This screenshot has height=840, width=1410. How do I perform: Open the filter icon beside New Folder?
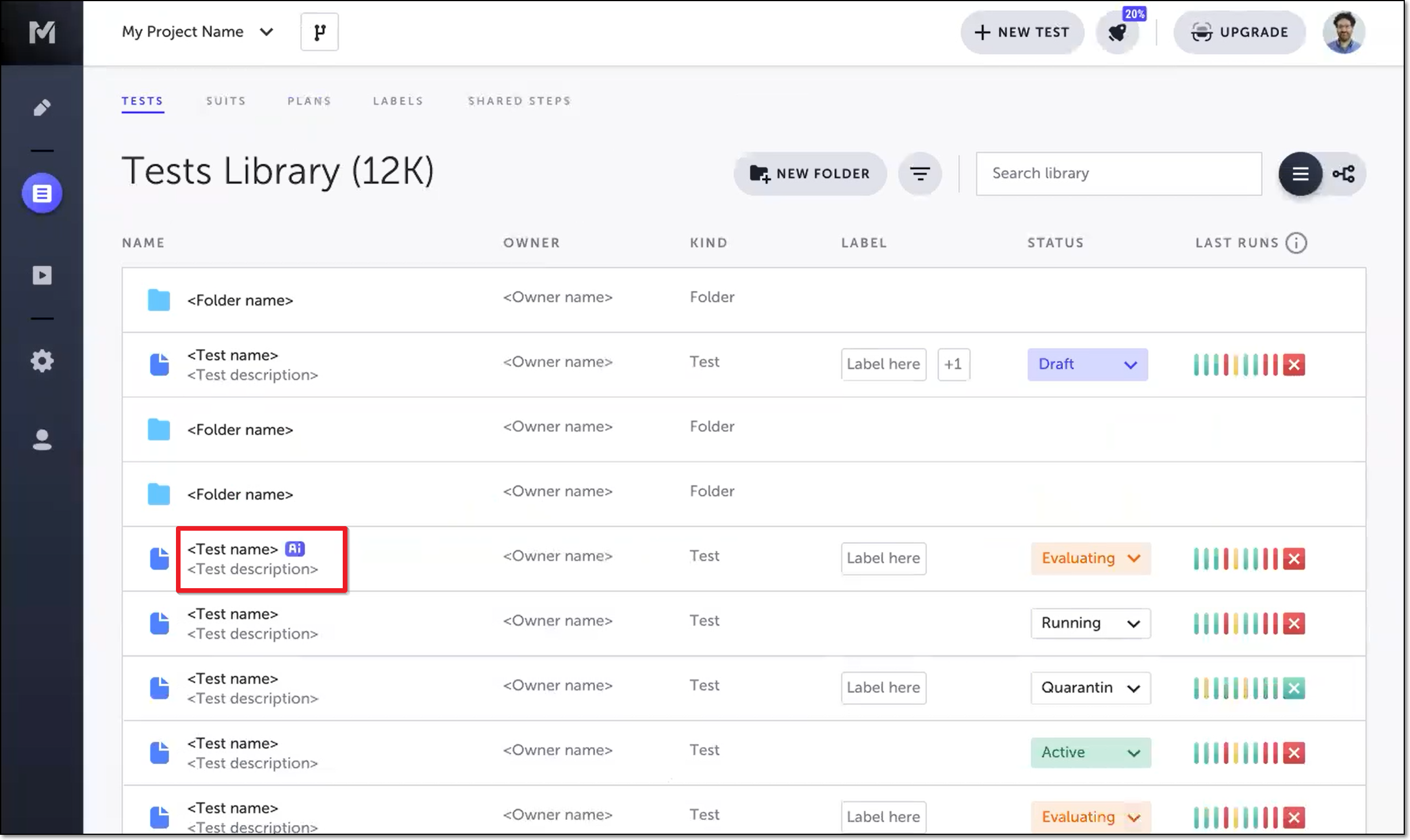[x=919, y=174]
